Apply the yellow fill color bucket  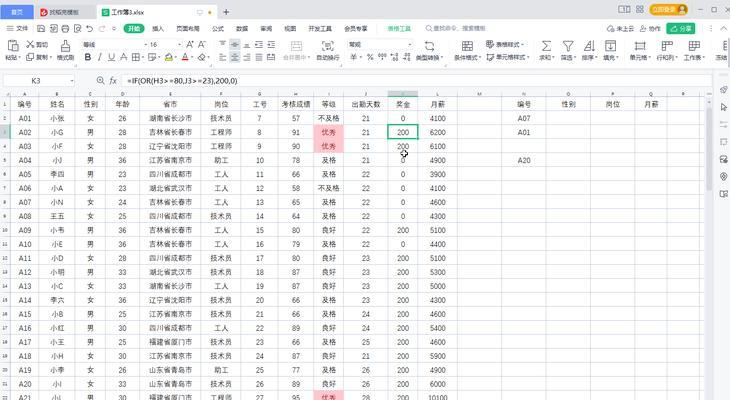[x=169, y=57]
